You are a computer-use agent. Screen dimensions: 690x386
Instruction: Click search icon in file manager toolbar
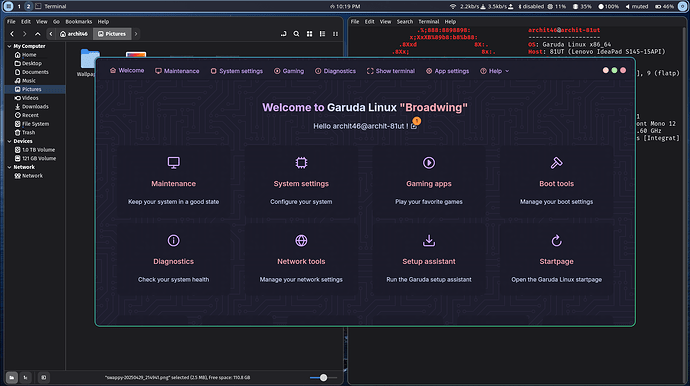(x=297, y=34)
